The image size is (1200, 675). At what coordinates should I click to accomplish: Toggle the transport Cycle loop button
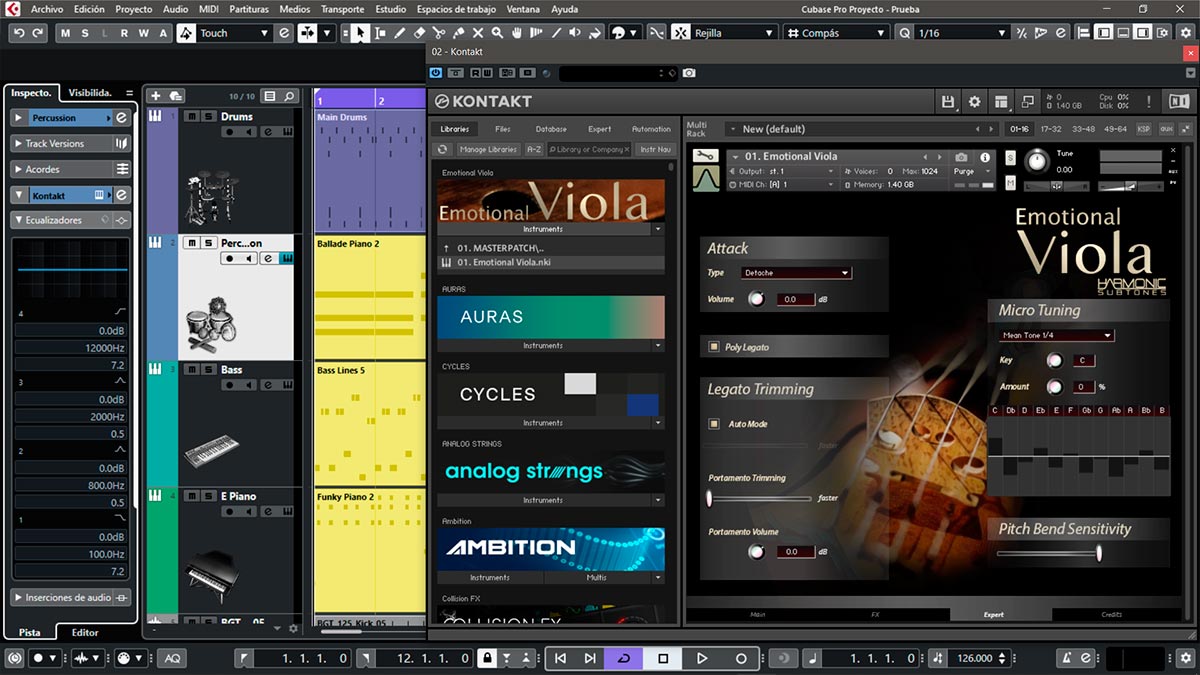pos(624,658)
